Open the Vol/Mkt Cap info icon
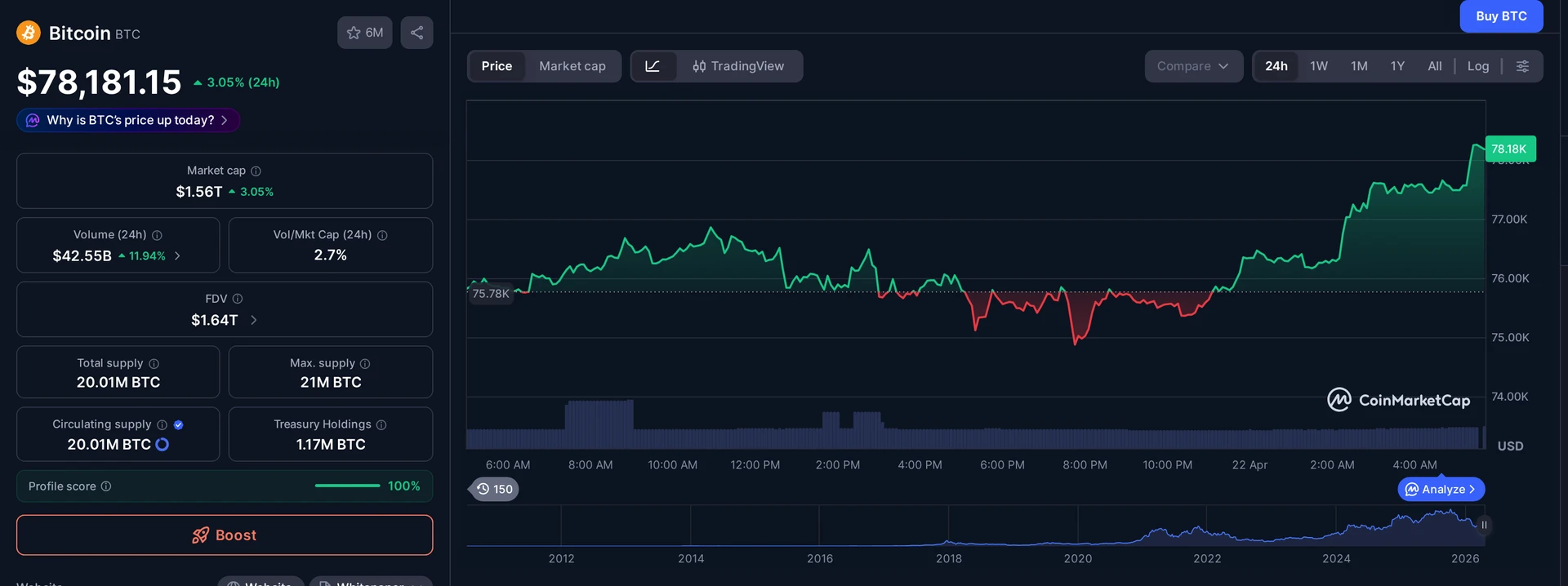The image size is (1568, 586). (x=382, y=235)
